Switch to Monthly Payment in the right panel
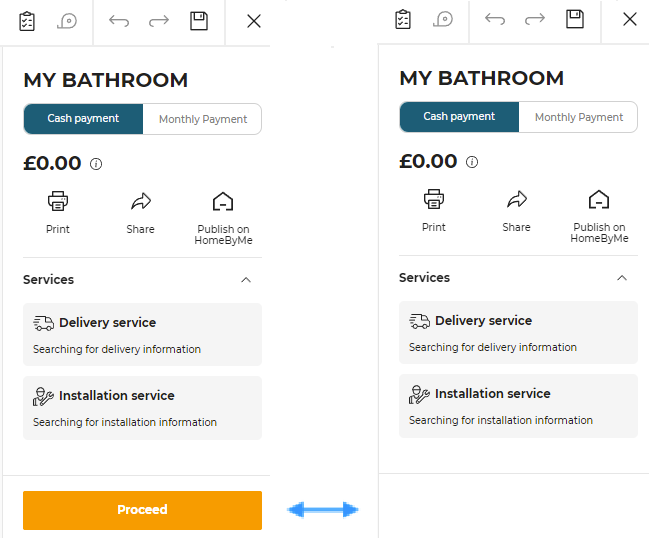 (x=579, y=117)
